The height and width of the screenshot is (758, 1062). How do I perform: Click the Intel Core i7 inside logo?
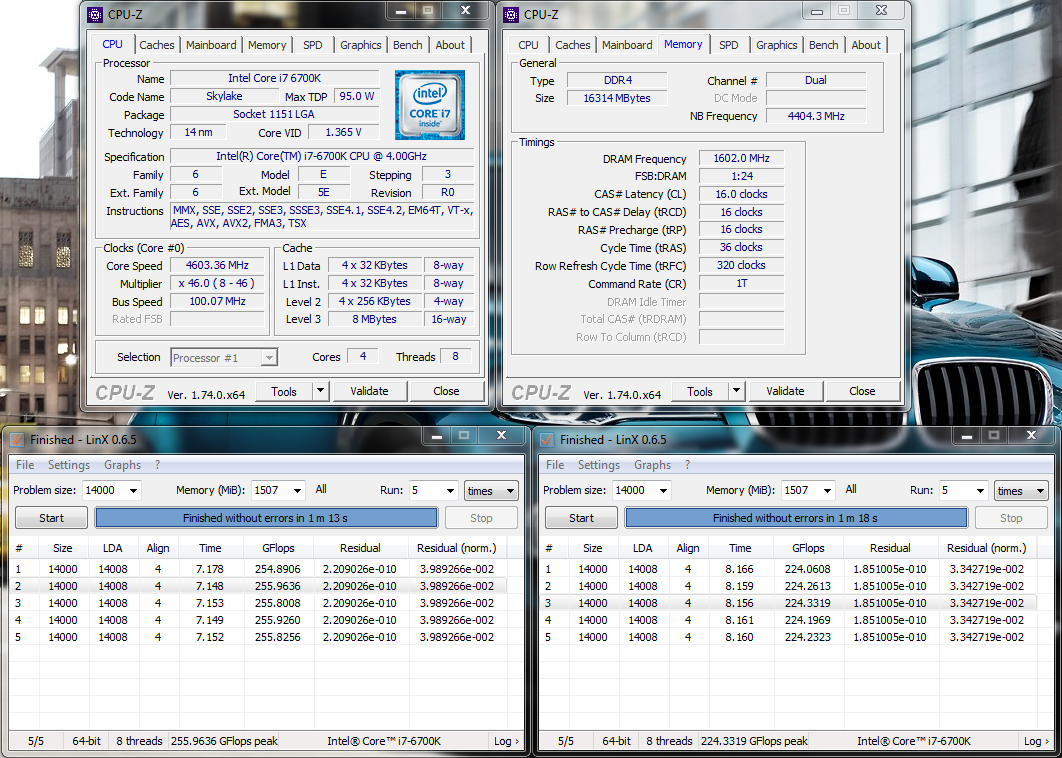pyautogui.click(x=430, y=105)
